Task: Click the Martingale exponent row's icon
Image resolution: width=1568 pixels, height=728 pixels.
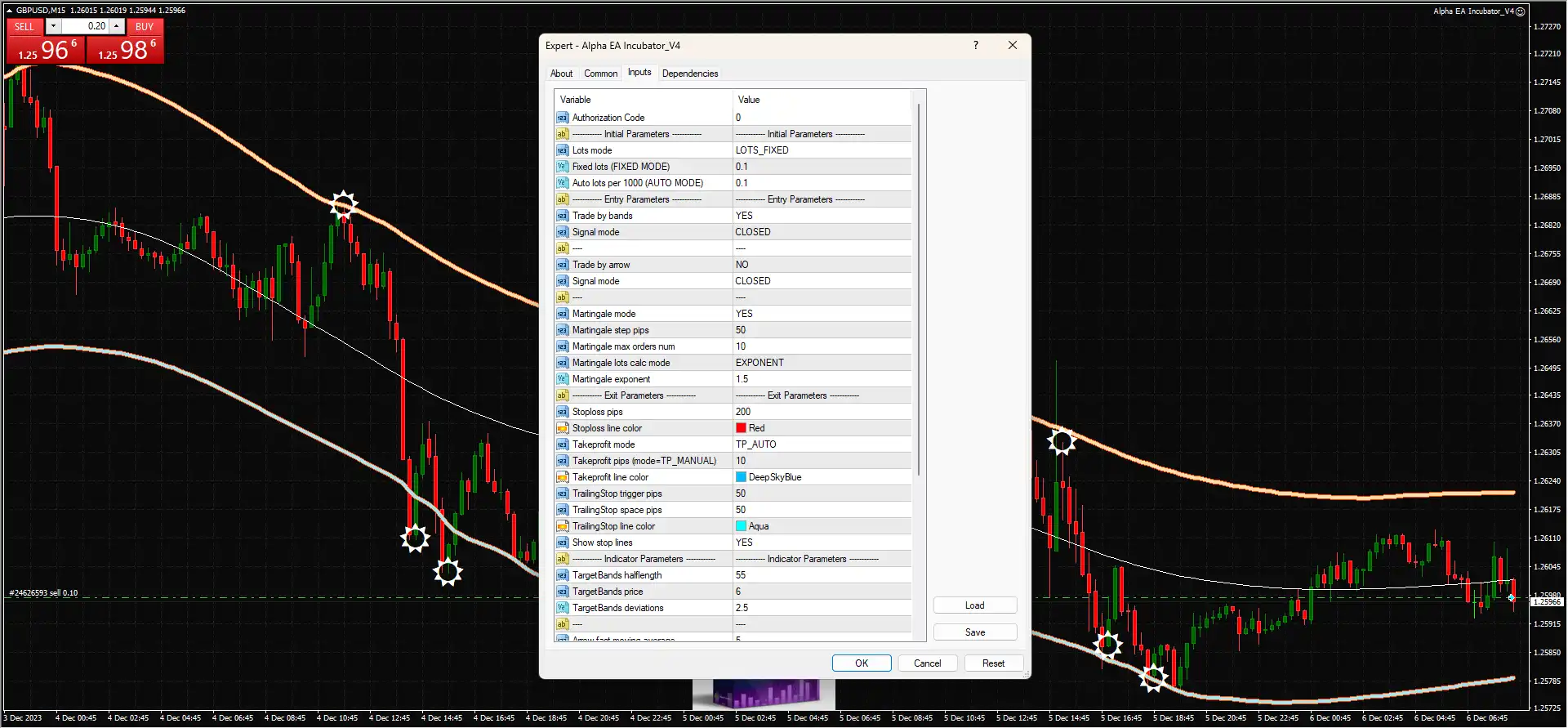Action: tap(562, 379)
